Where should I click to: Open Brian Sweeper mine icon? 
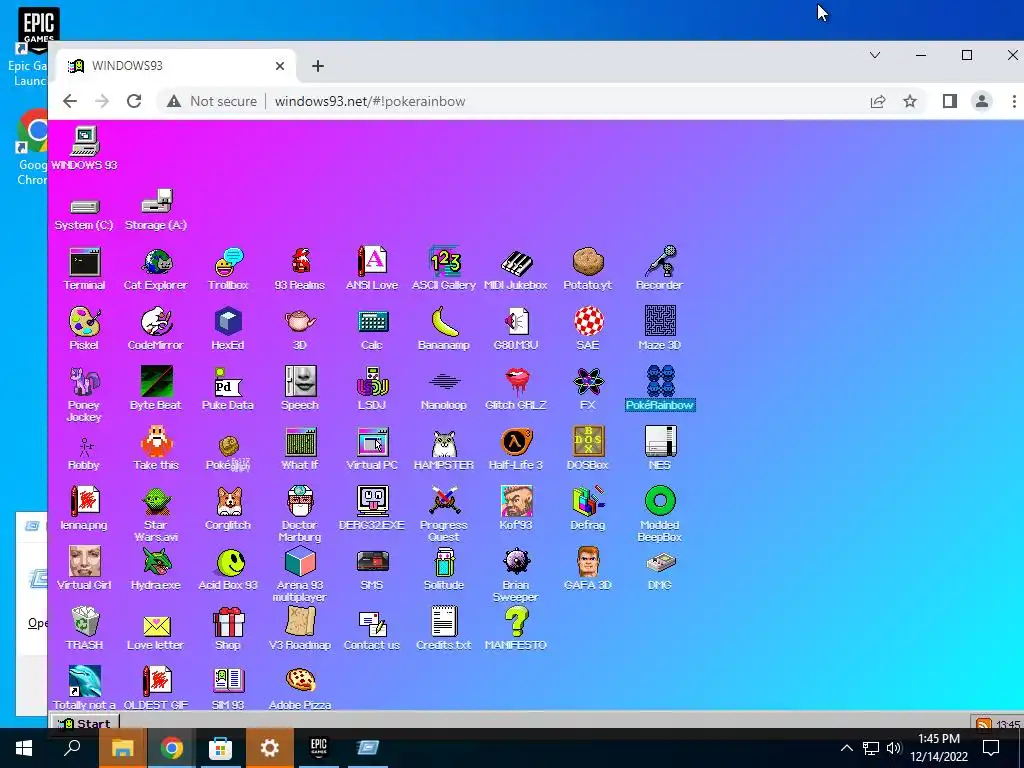coord(516,562)
